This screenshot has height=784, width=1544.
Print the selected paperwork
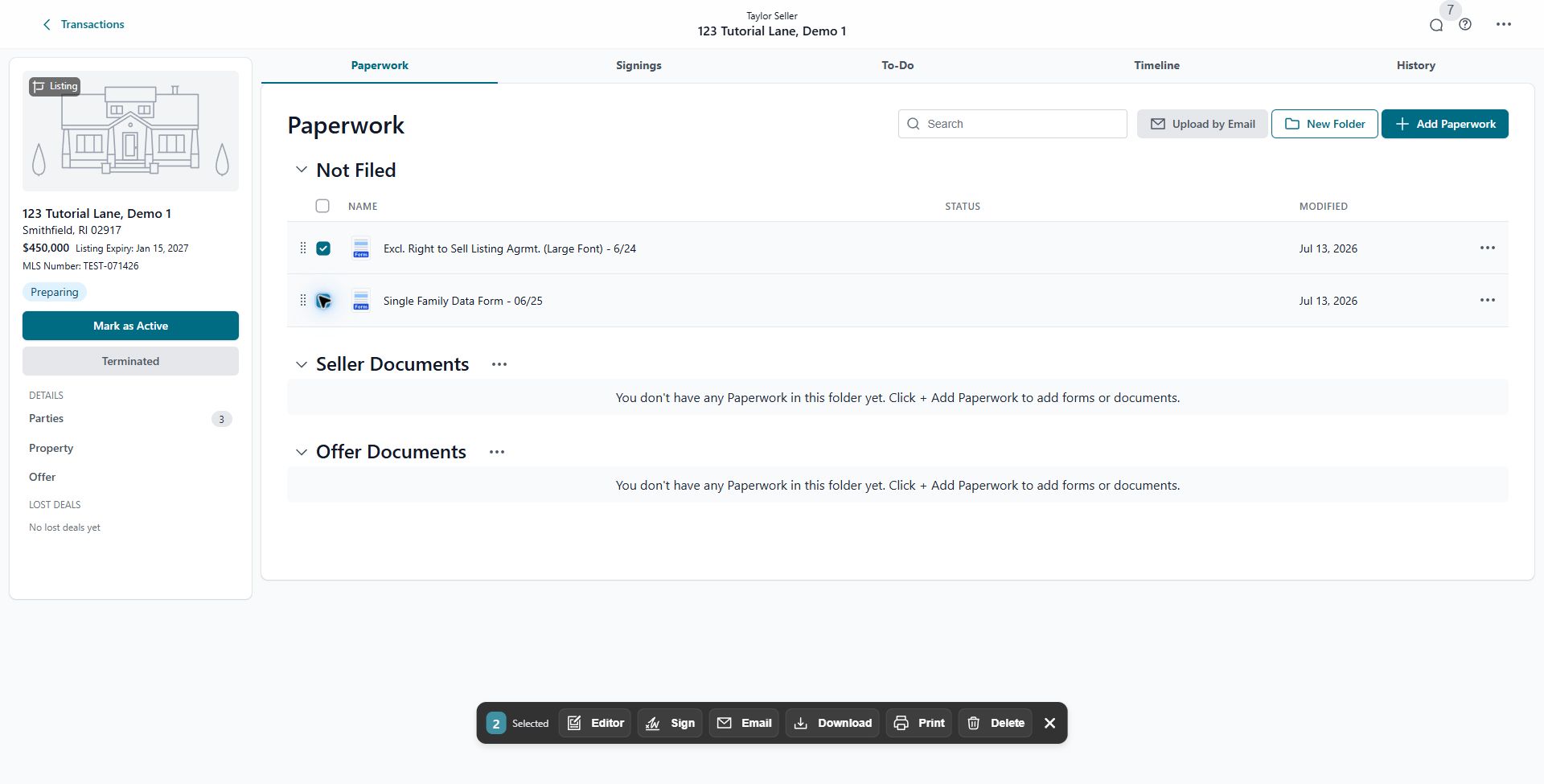click(x=919, y=723)
